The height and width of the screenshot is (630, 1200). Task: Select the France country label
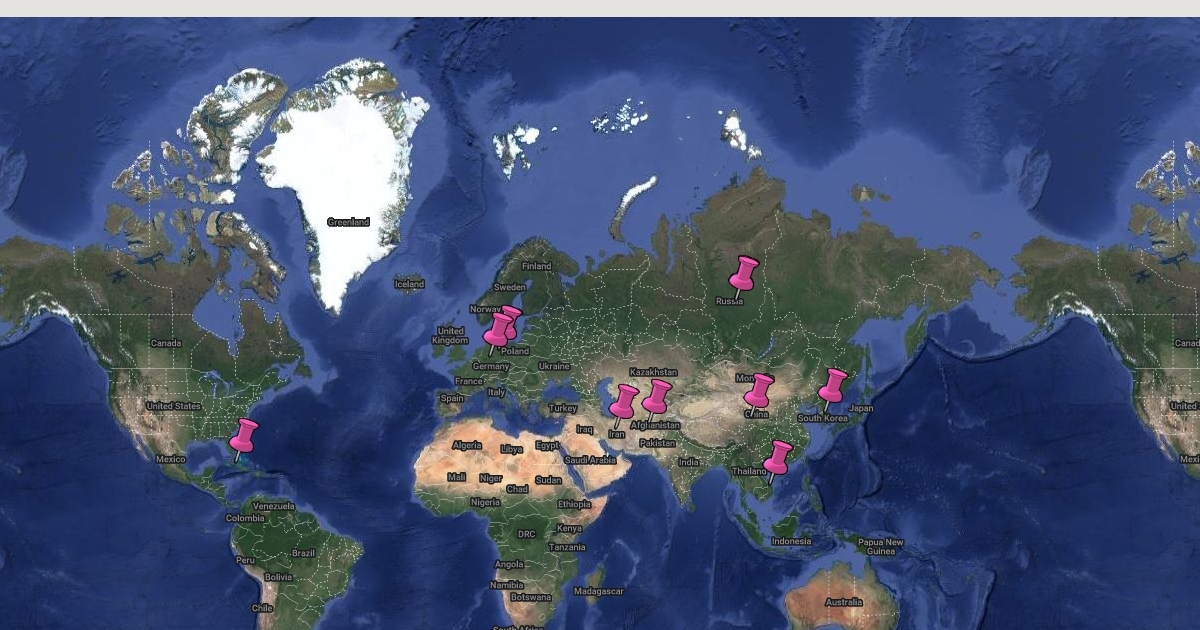coord(469,381)
